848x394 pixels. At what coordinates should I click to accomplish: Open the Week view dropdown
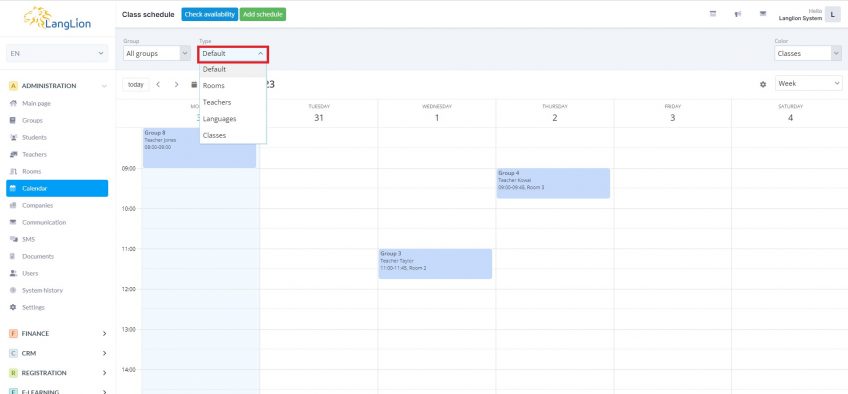point(809,83)
